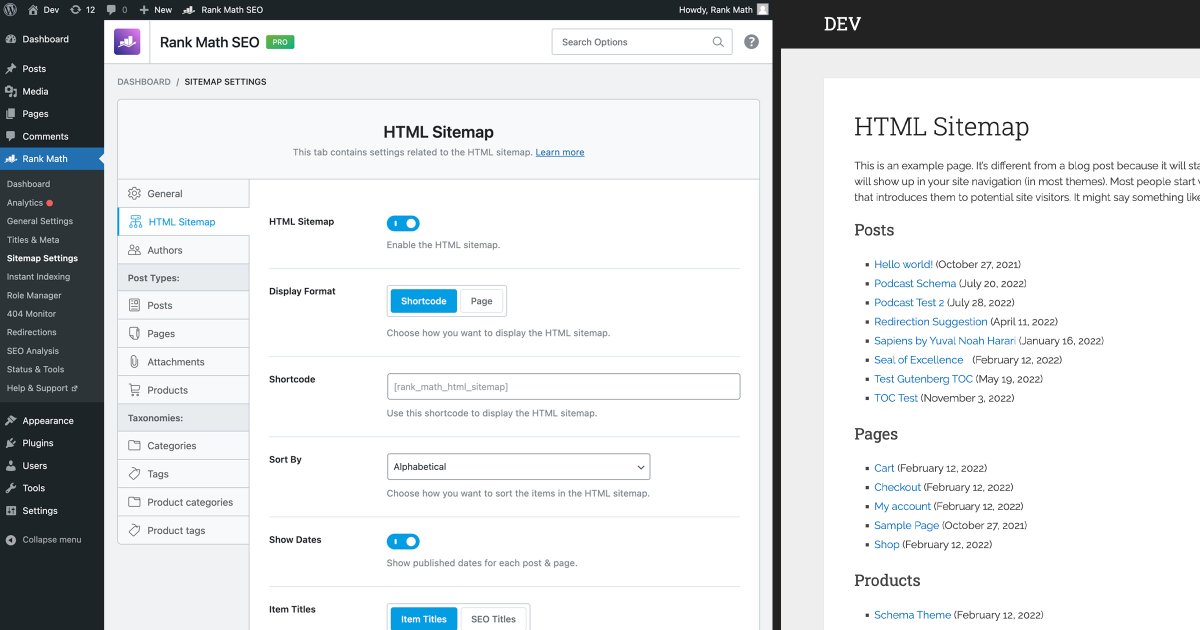The height and width of the screenshot is (630, 1200).
Task: Click the Posts post-type icon
Action: tap(134, 305)
